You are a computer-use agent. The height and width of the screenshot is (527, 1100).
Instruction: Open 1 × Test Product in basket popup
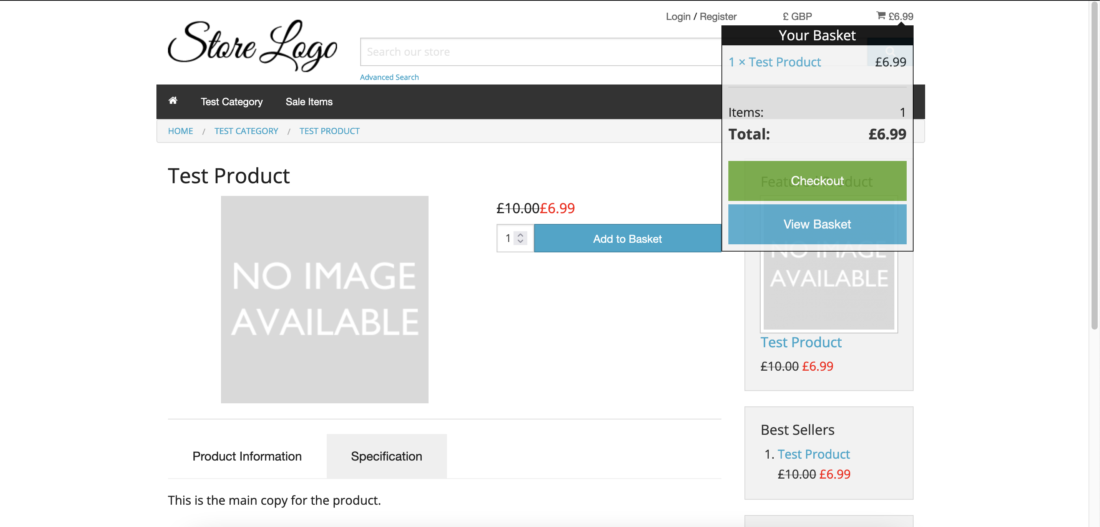774,62
